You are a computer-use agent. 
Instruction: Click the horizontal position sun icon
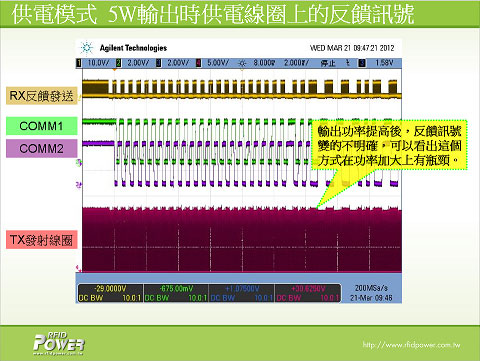pyautogui.click(x=242, y=63)
